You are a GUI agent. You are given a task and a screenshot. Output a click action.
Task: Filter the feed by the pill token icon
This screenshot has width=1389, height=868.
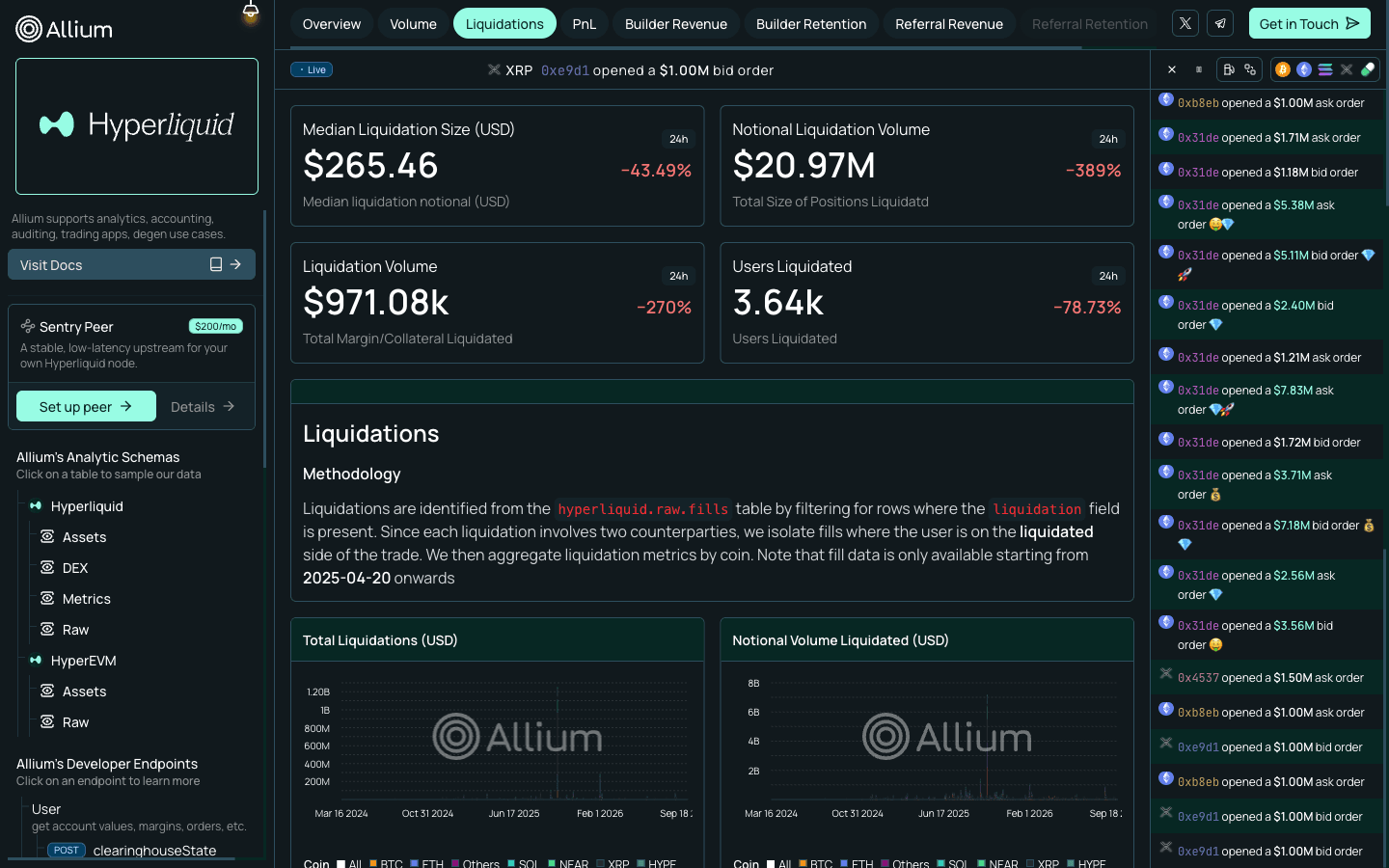pyautogui.click(x=1368, y=69)
